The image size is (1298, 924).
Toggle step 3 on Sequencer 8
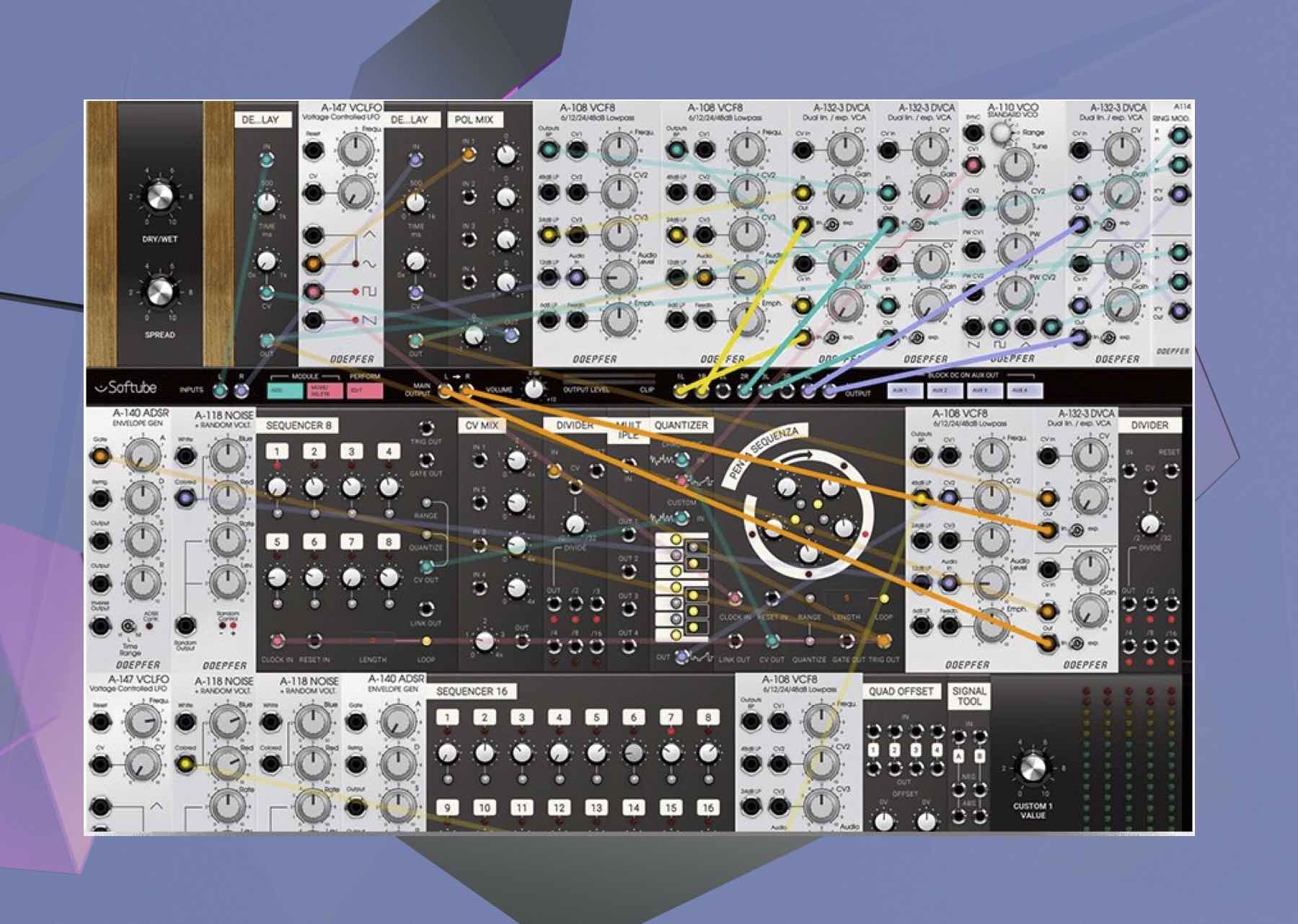click(x=350, y=451)
